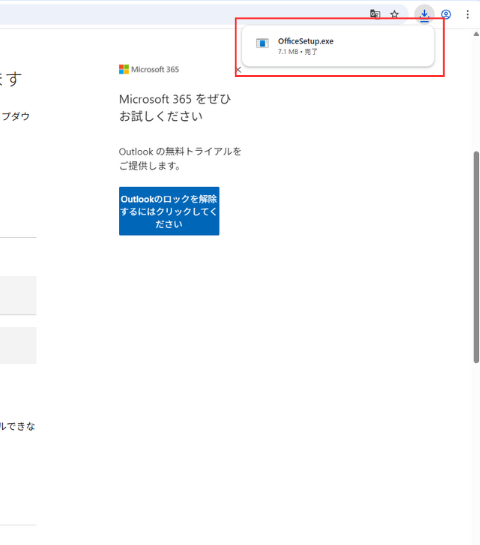Click the 7.1 MB 完了 download status
This screenshot has width=480, height=545.
[x=298, y=52]
